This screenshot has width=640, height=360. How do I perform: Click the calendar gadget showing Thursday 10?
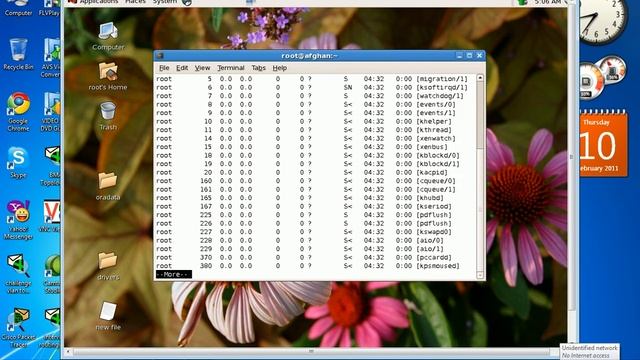[x=603, y=144]
